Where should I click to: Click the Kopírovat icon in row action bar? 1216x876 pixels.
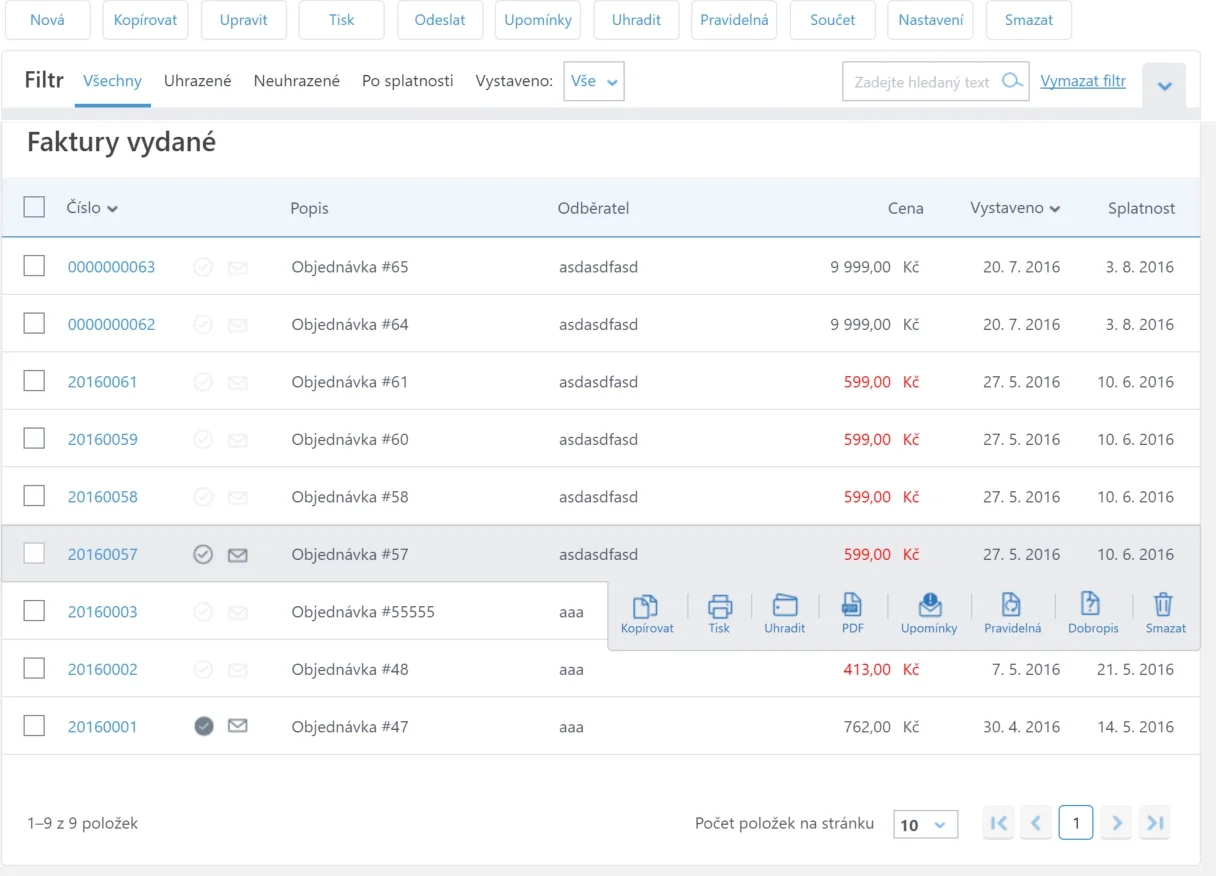pos(646,606)
